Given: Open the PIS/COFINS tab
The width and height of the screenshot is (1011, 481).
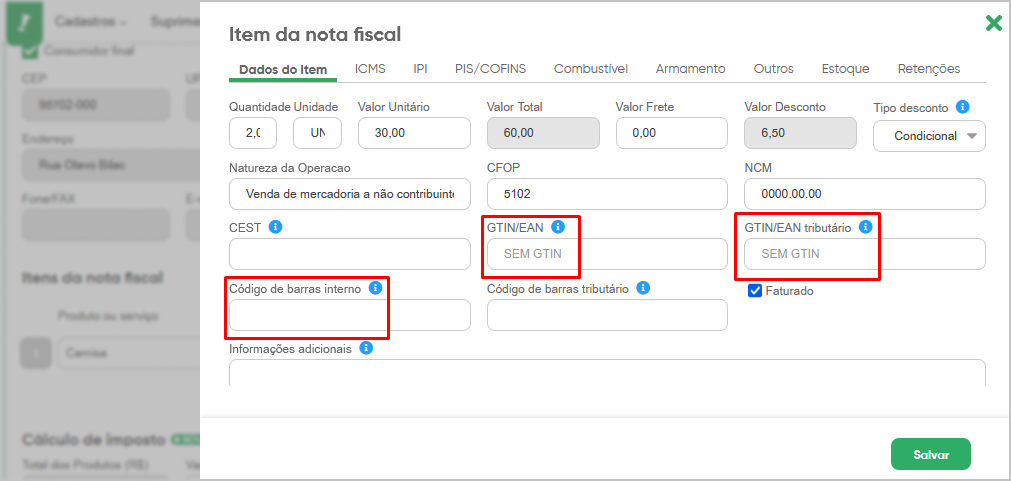Looking at the screenshot, I should coord(490,69).
